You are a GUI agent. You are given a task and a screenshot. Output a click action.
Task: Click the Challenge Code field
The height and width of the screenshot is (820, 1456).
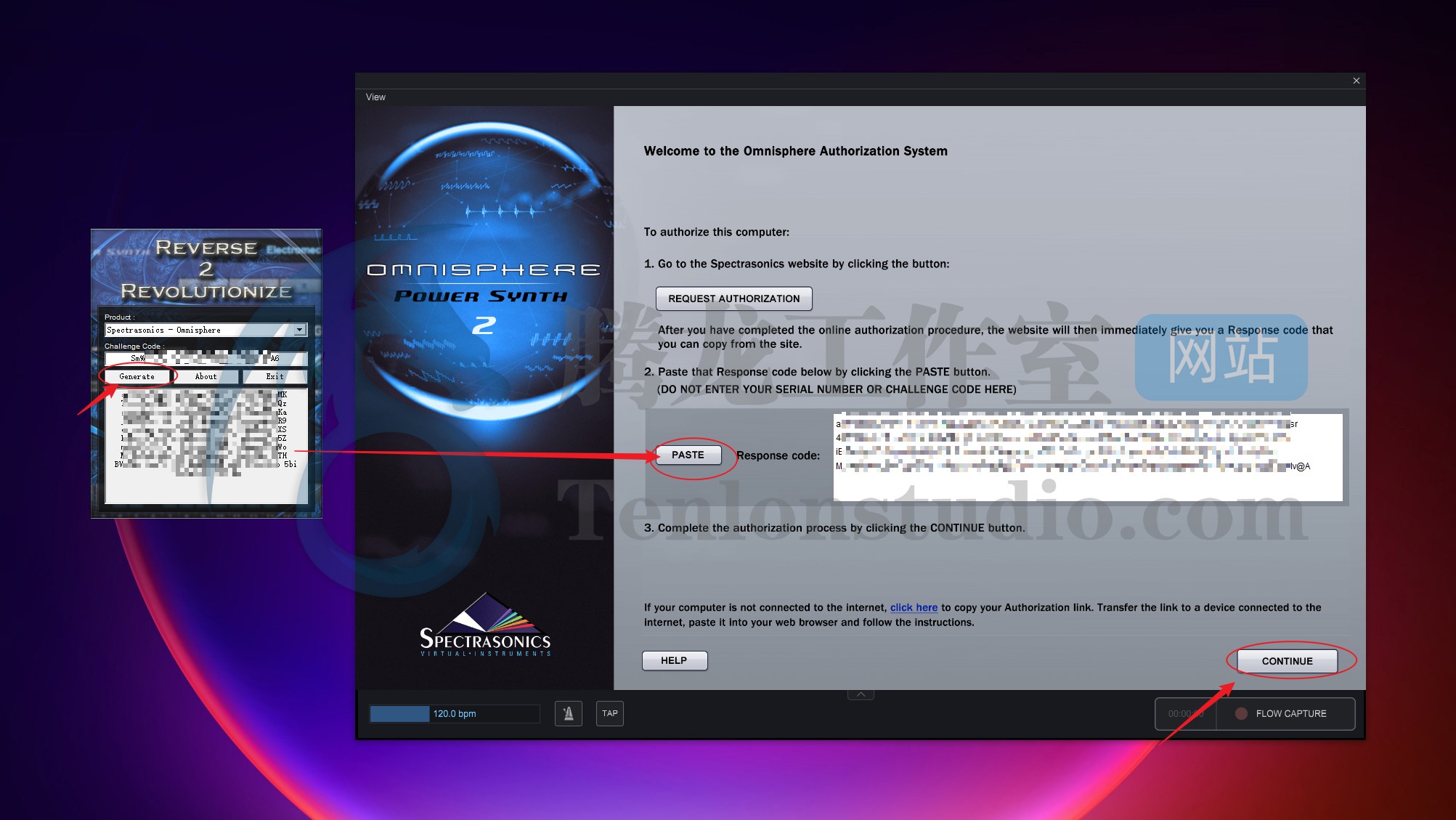(x=206, y=358)
